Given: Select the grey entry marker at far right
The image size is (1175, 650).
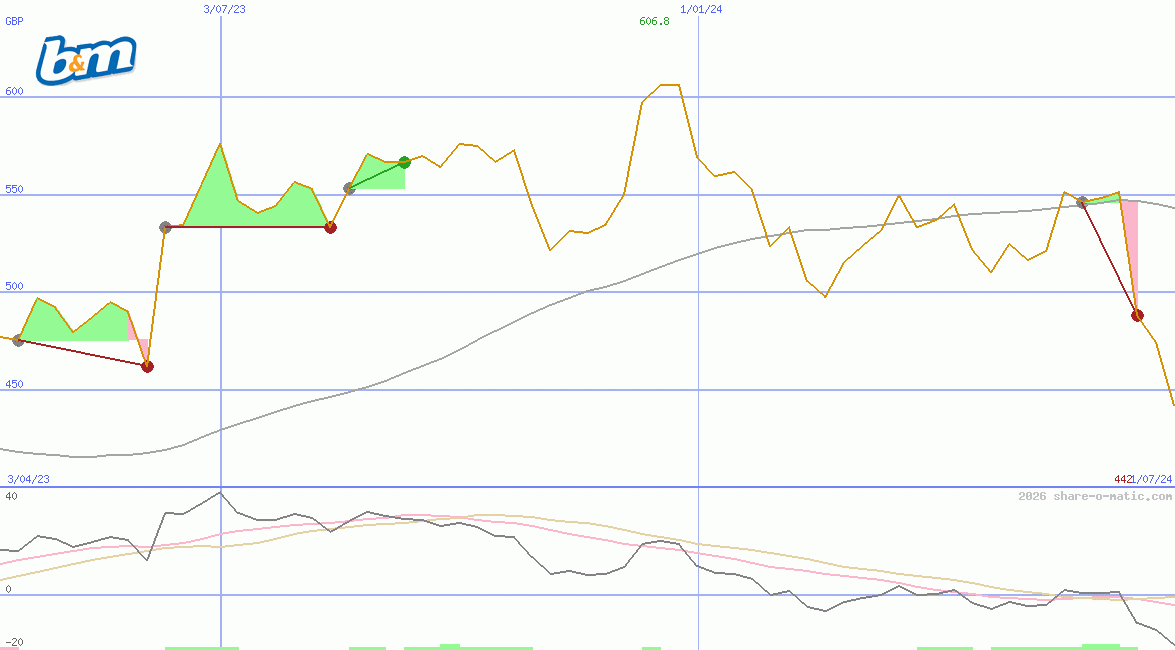Looking at the screenshot, I should click(x=1082, y=202).
